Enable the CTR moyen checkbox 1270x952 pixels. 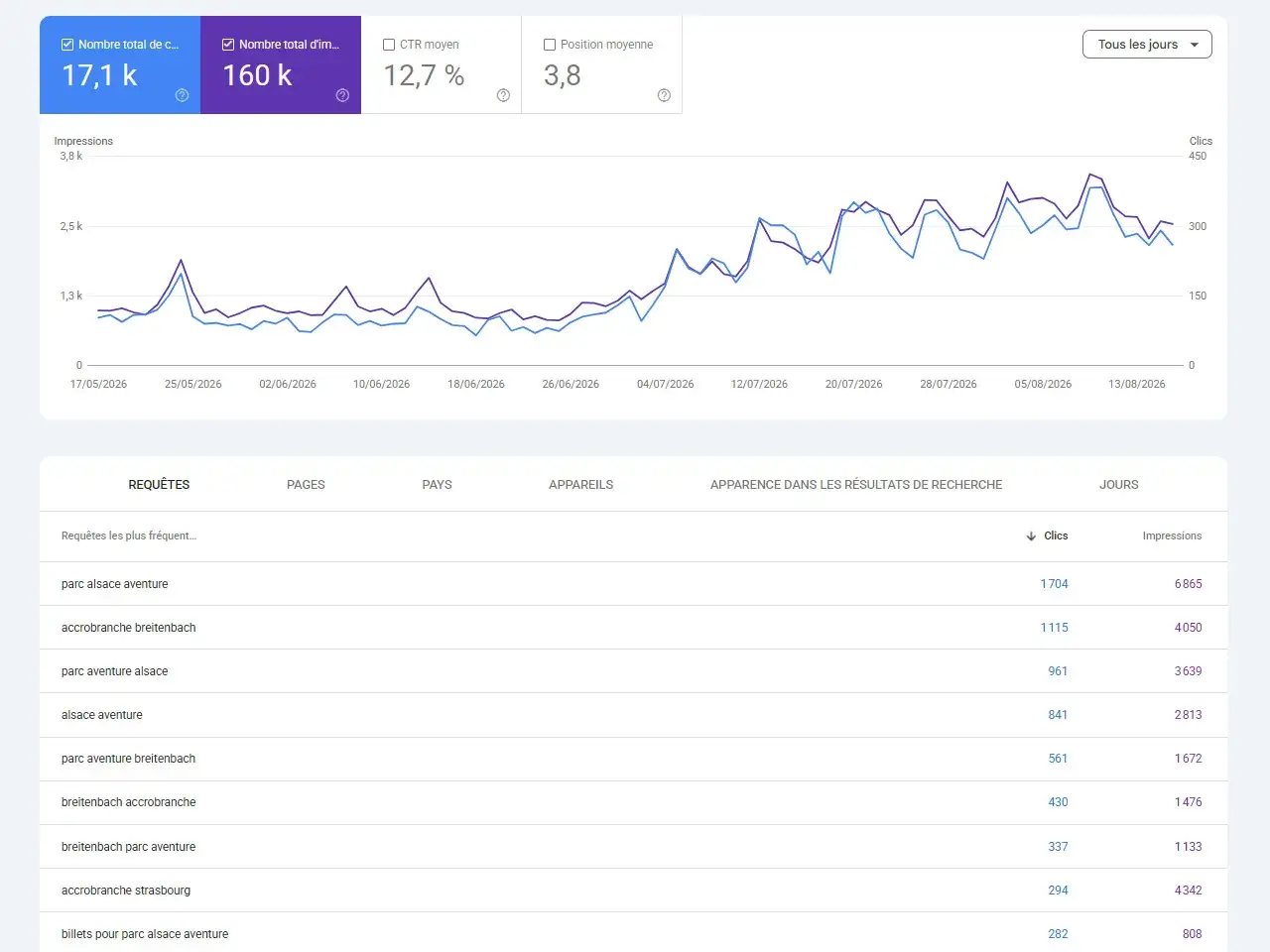(389, 45)
